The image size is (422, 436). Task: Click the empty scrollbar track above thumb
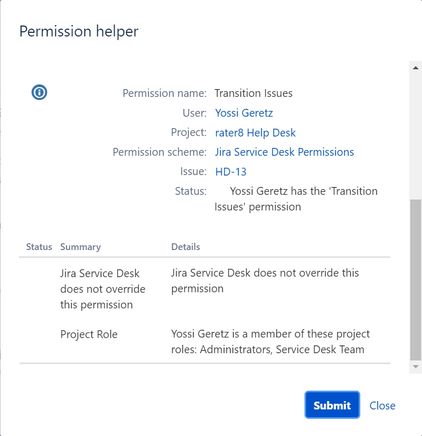click(415, 136)
